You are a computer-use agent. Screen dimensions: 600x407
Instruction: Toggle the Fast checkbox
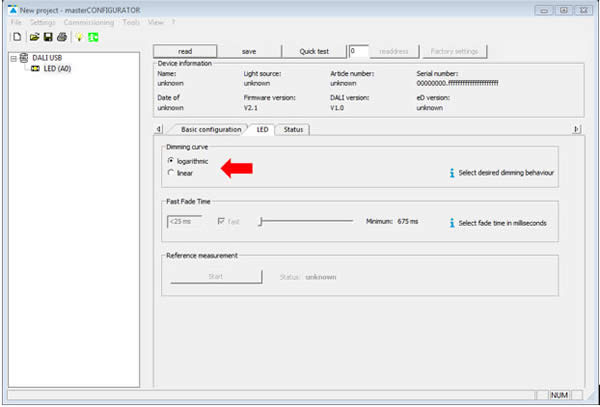[x=221, y=221]
